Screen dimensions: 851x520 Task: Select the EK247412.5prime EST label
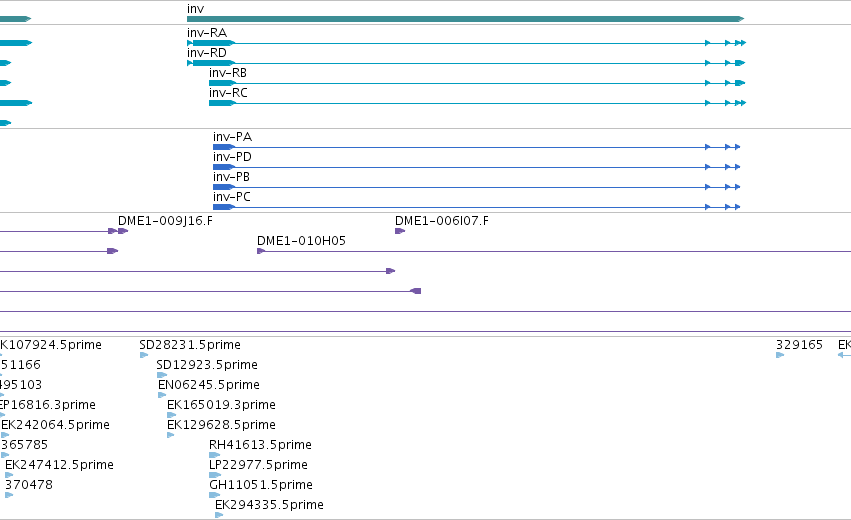[x=60, y=466]
